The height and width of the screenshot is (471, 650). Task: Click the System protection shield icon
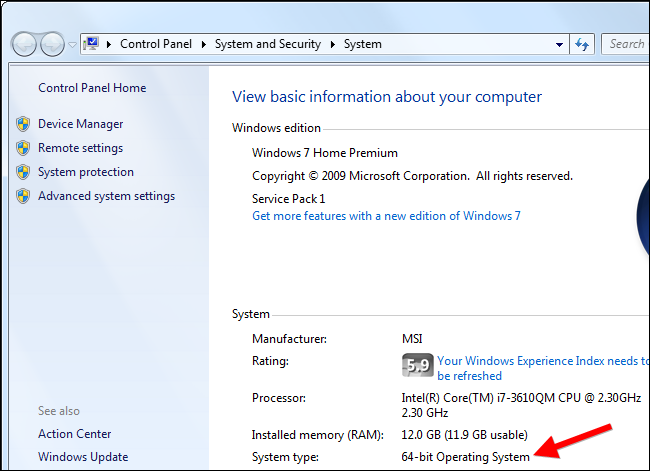tap(23, 172)
